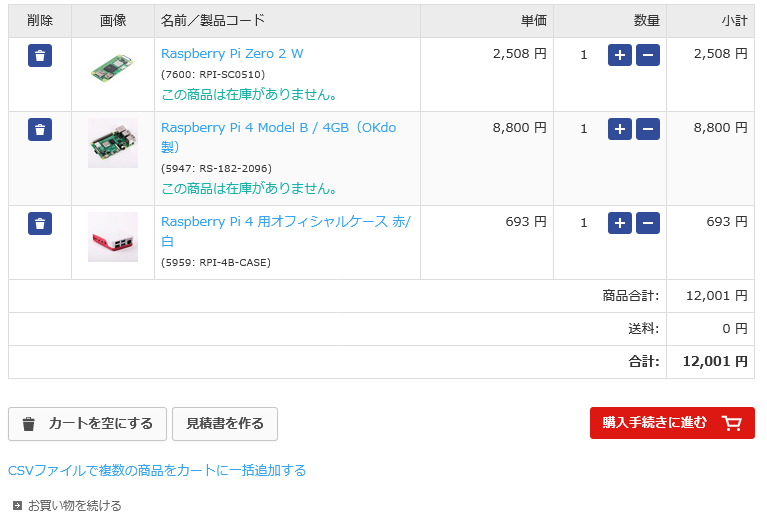Open CSV bulk add to cart link
Image resolution: width=767 pixels, height=528 pixels.
point(157,470)
